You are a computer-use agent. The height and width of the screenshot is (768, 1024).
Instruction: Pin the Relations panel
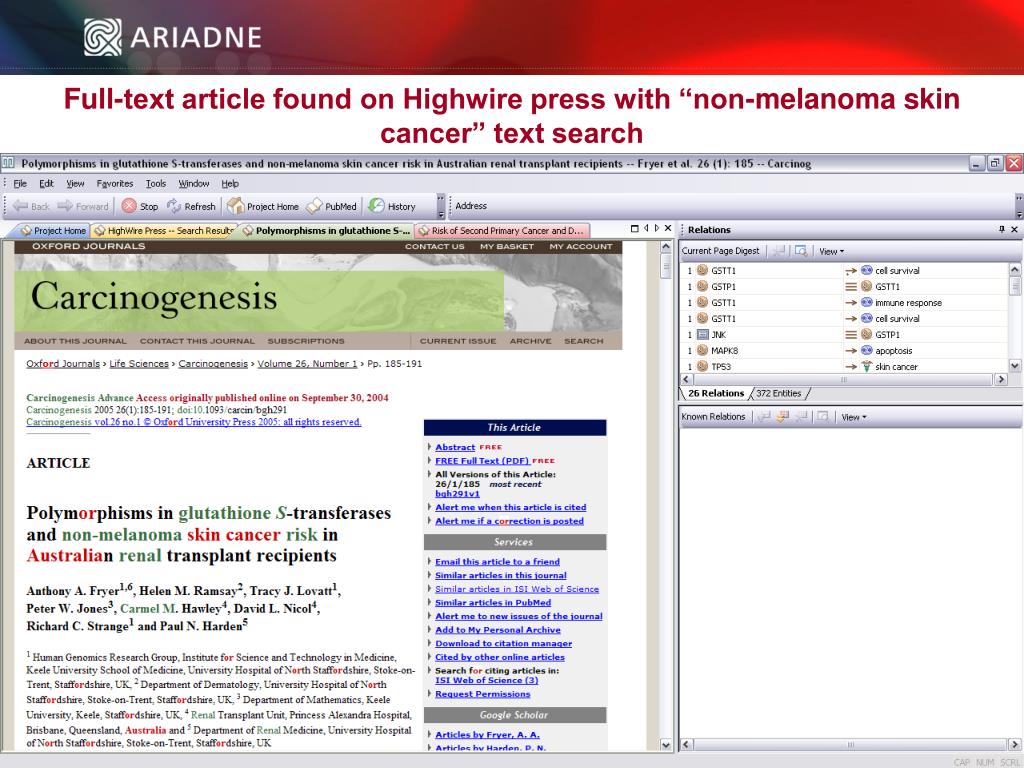[1002, 229]
